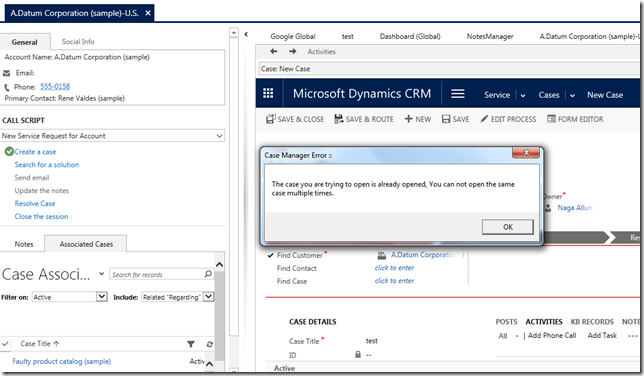Screen dimensions: 644x376
Task: Switch to the Notes tab
Action: pos(24,244)
